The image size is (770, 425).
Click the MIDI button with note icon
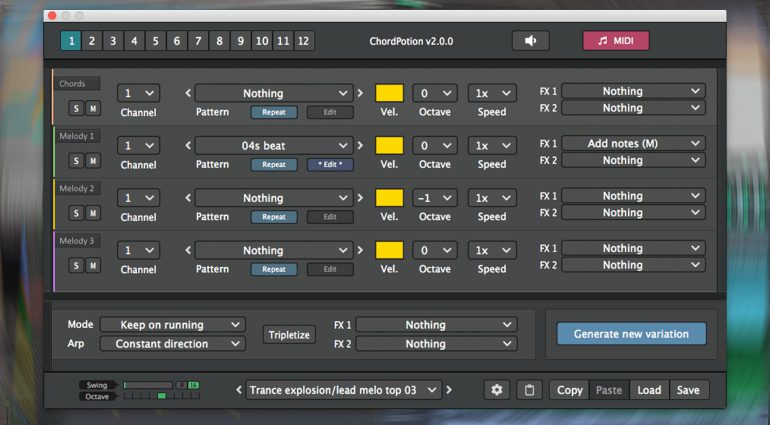click(616, 41)
